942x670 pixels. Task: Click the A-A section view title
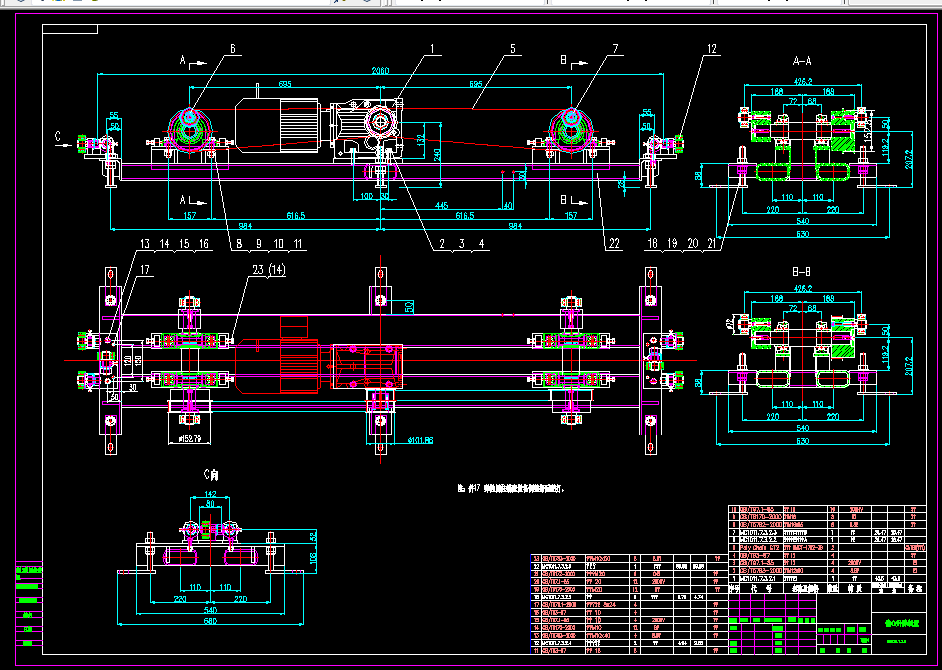[x=802, y=61]
